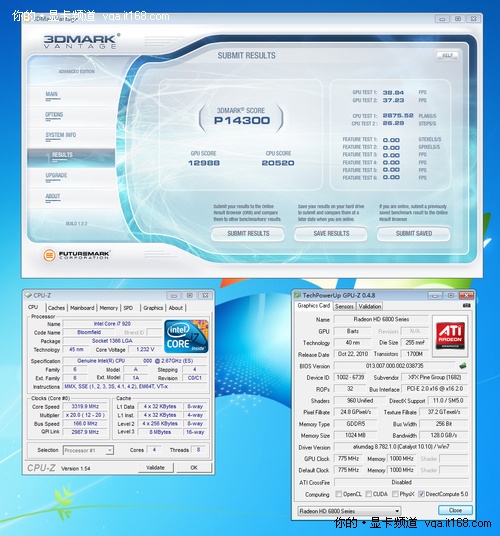Click the CPU name Intel Core i7 920

pyautogui.click(x=112, y=324)
